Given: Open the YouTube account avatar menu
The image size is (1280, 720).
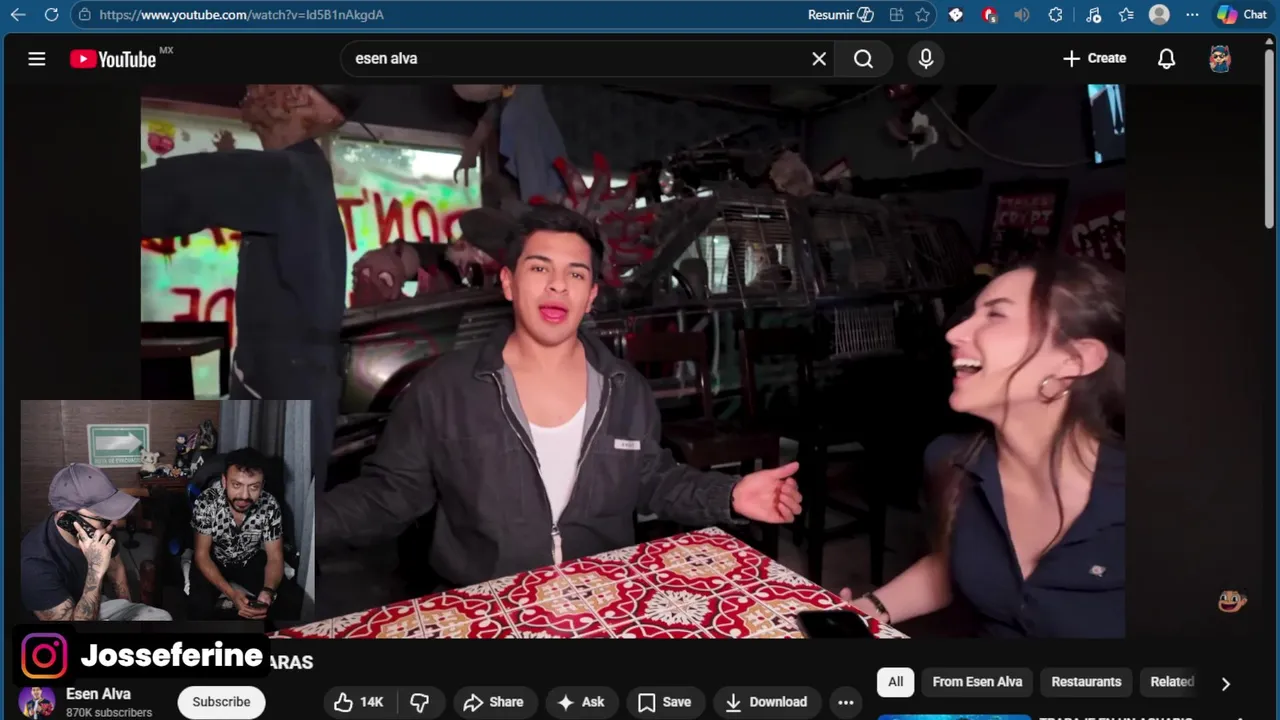Looking at the screenshot, I should [1220, 59].
